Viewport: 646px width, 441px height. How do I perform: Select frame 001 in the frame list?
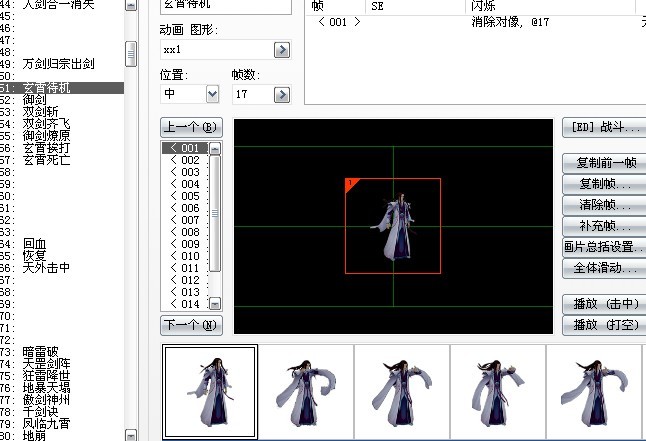[x=185, y=148]
